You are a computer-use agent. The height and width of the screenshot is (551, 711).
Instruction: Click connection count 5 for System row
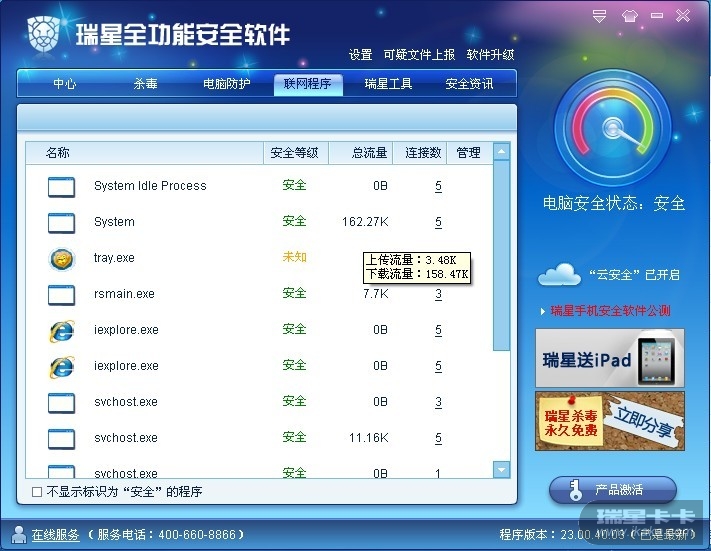pyautogui.click(x=438, y=222)
